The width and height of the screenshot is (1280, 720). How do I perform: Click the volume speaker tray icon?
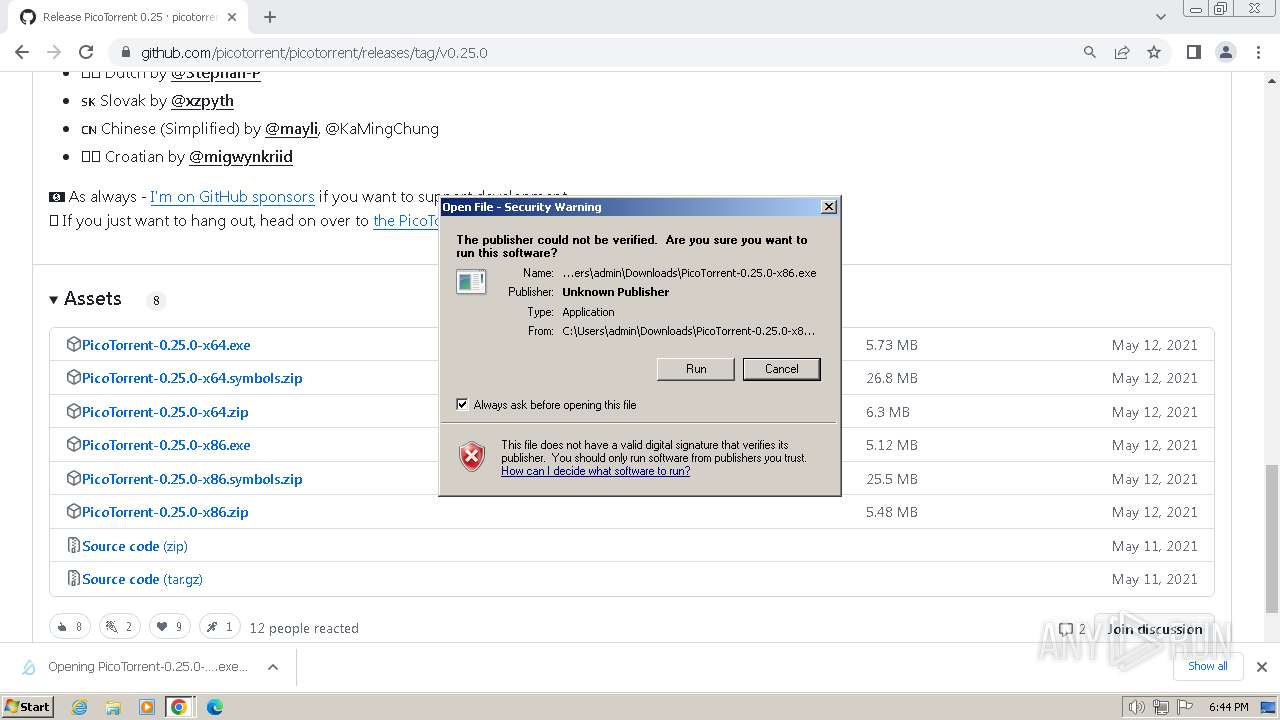pos(1136,707)
